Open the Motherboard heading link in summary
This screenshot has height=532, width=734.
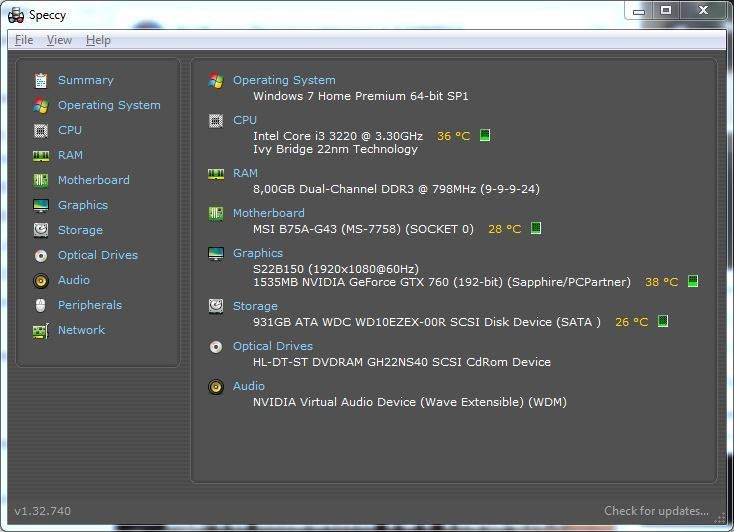(x=269, y=213)
